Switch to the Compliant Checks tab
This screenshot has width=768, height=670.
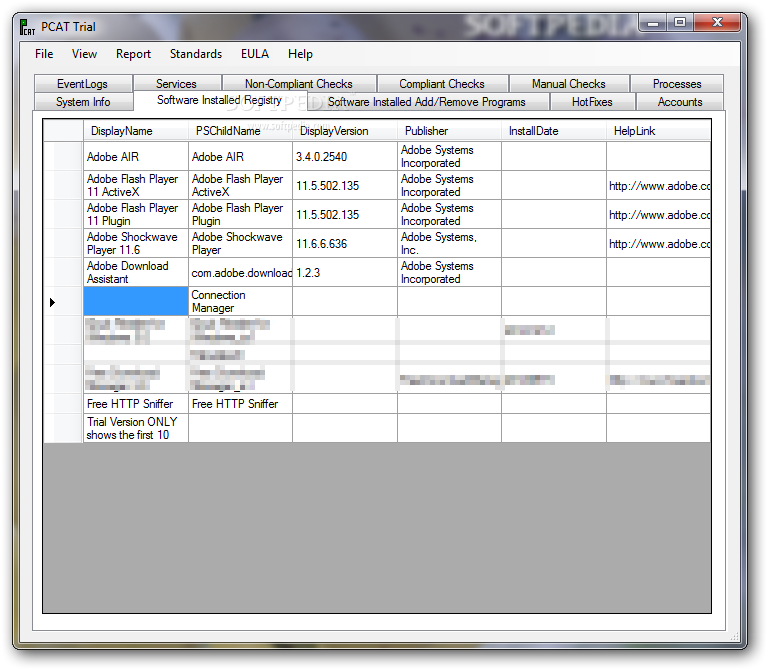(442, 84)
